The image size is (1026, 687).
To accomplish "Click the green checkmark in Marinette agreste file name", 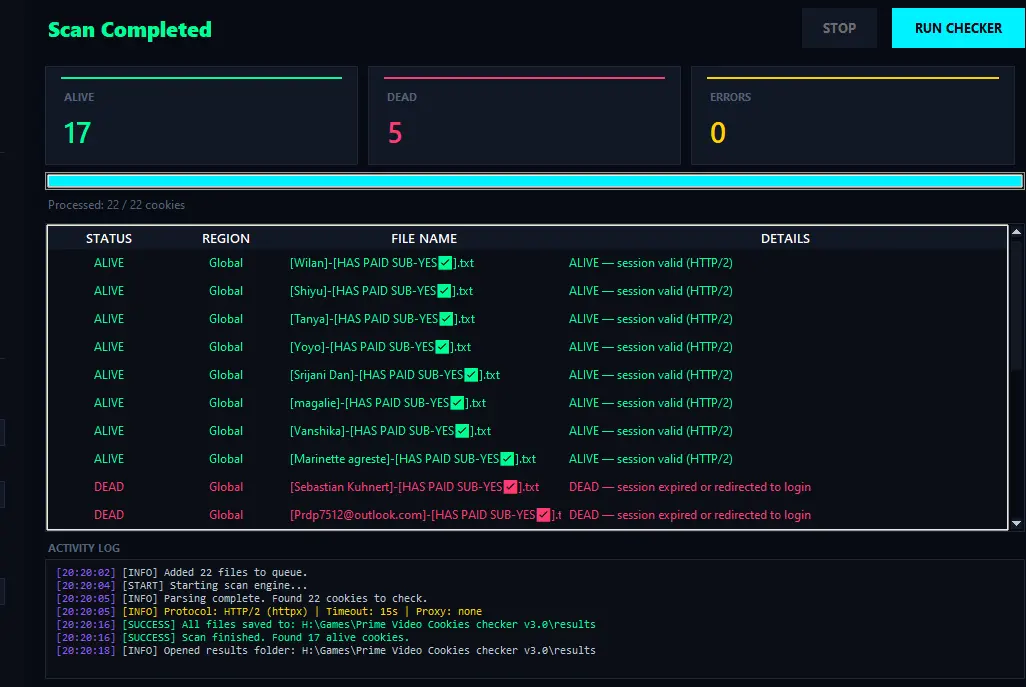I will (x=507, y=459).
